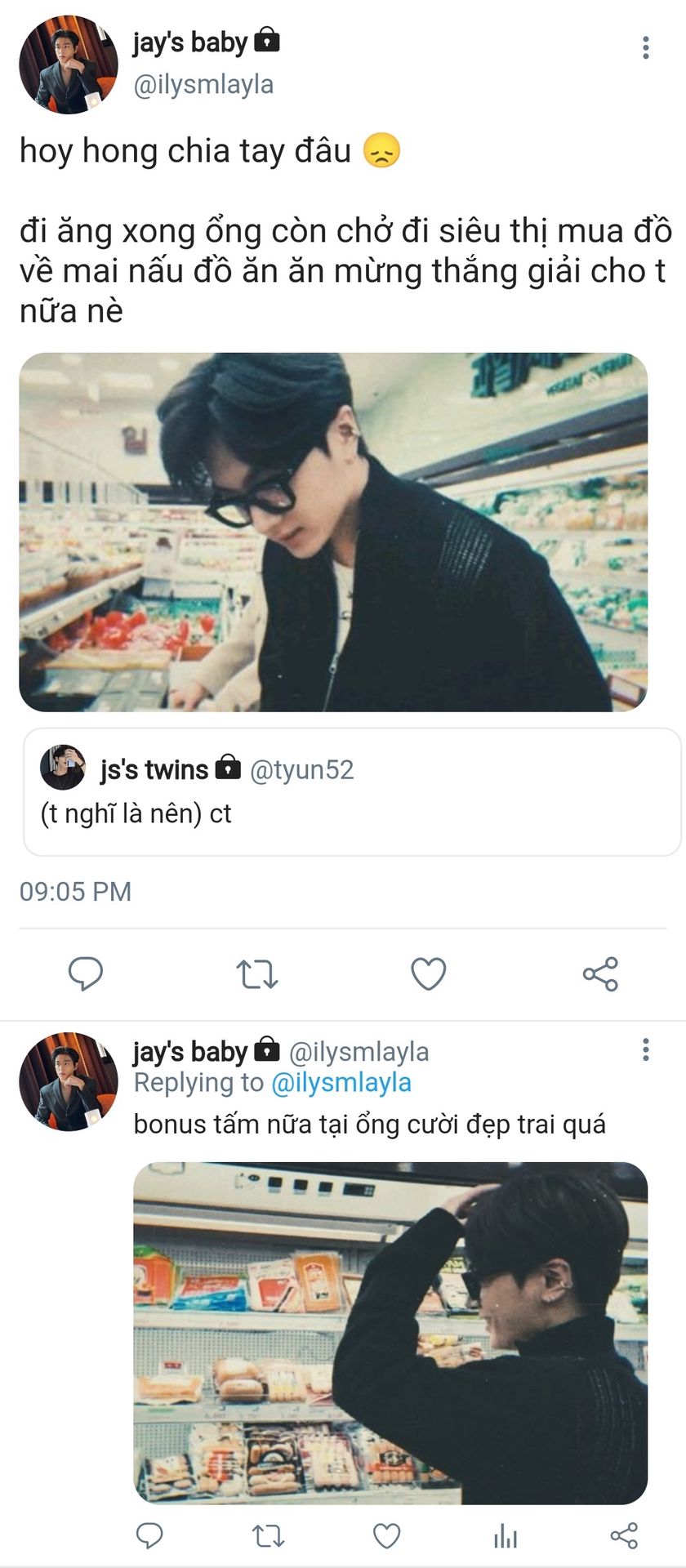
Task: Tap reply icon on the main tweet
Action: click(x=85, y=973)
